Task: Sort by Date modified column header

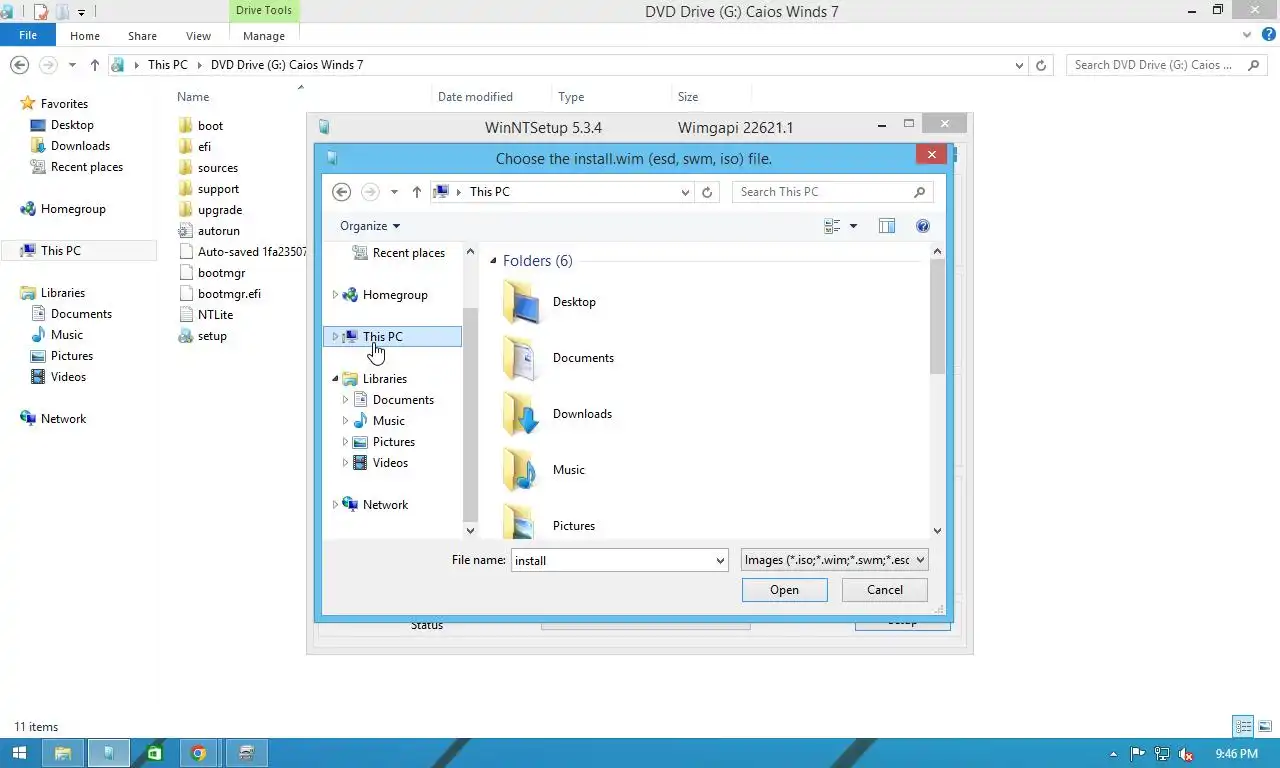Action: click(x=475, y=97)
